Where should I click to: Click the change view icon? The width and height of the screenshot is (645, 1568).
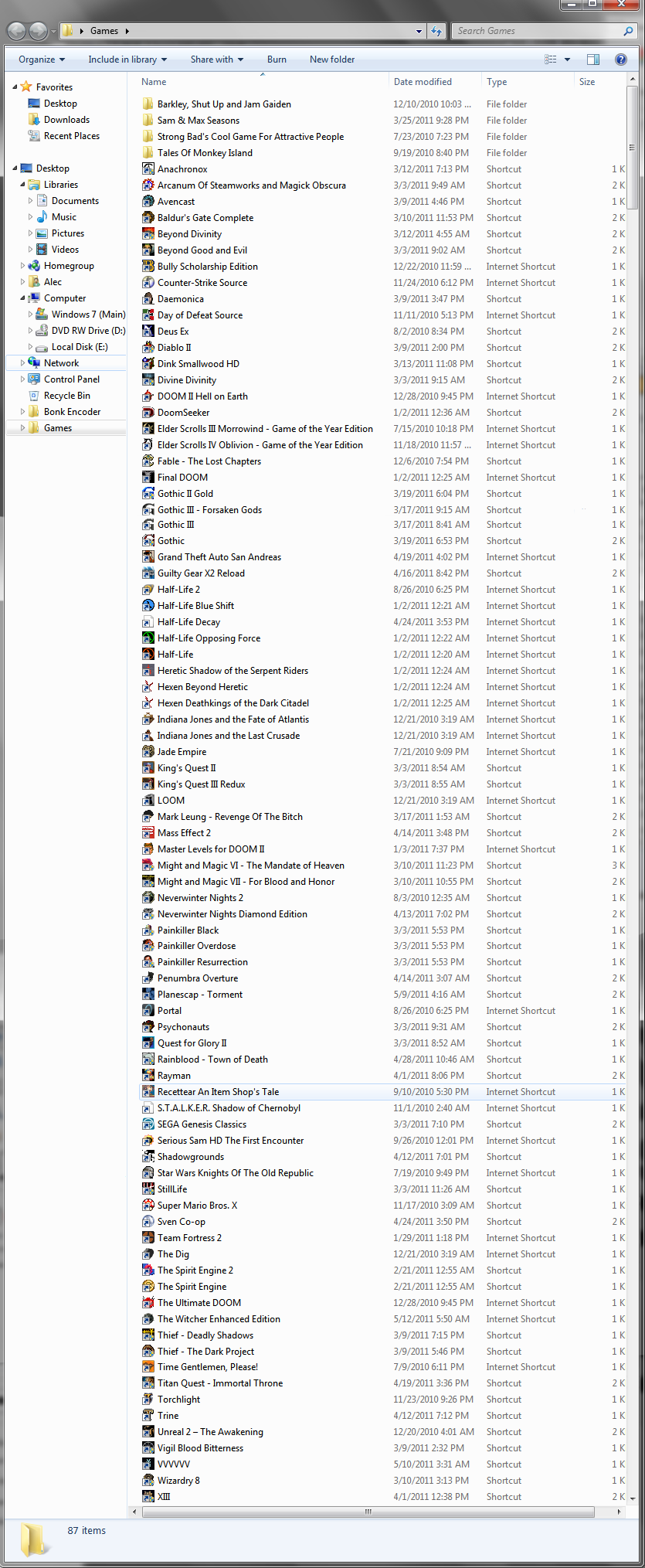(550, 60)
